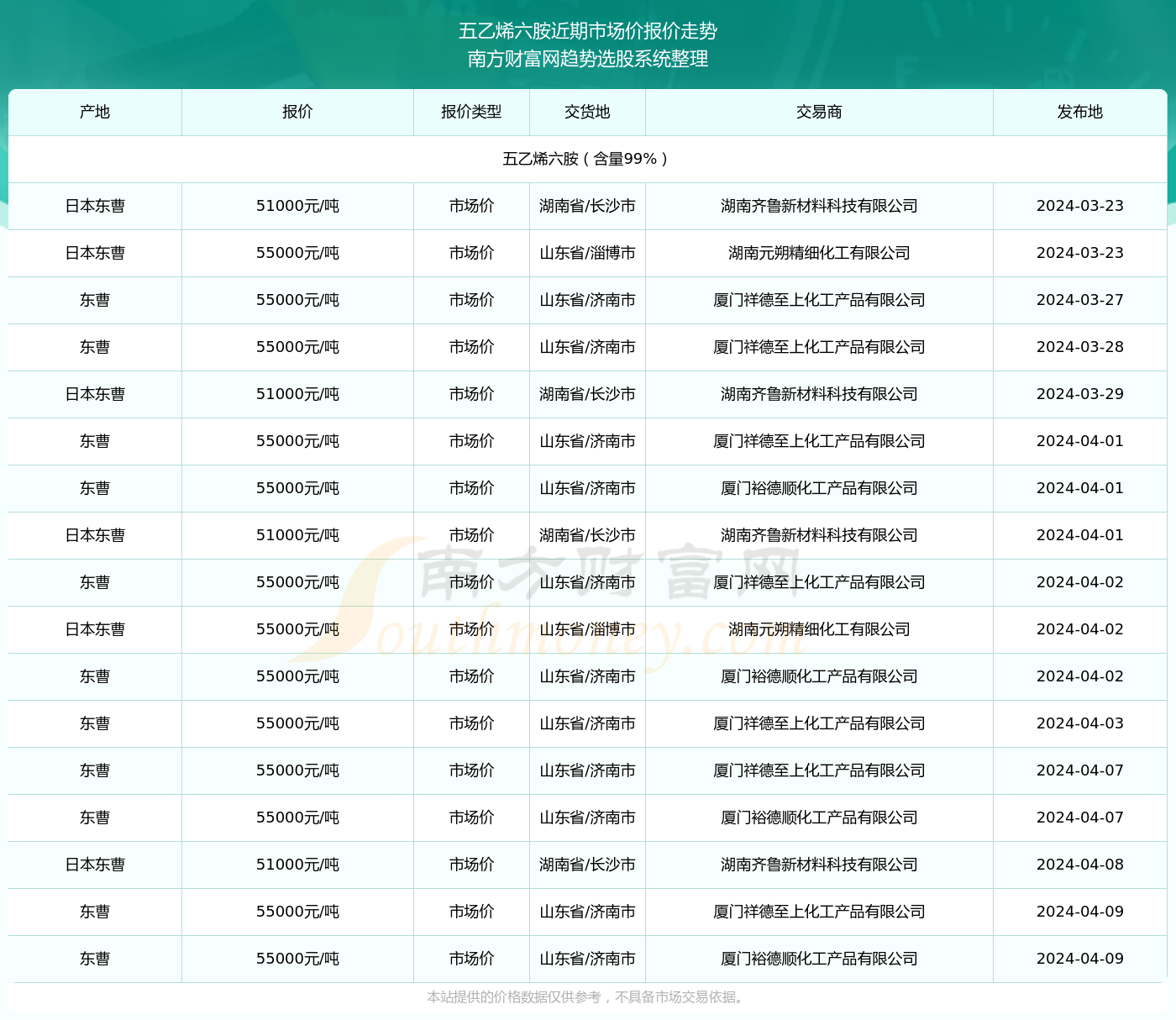Click the date 2024-04-08
This screenshot has height=1020, width=1176.
1080,865
